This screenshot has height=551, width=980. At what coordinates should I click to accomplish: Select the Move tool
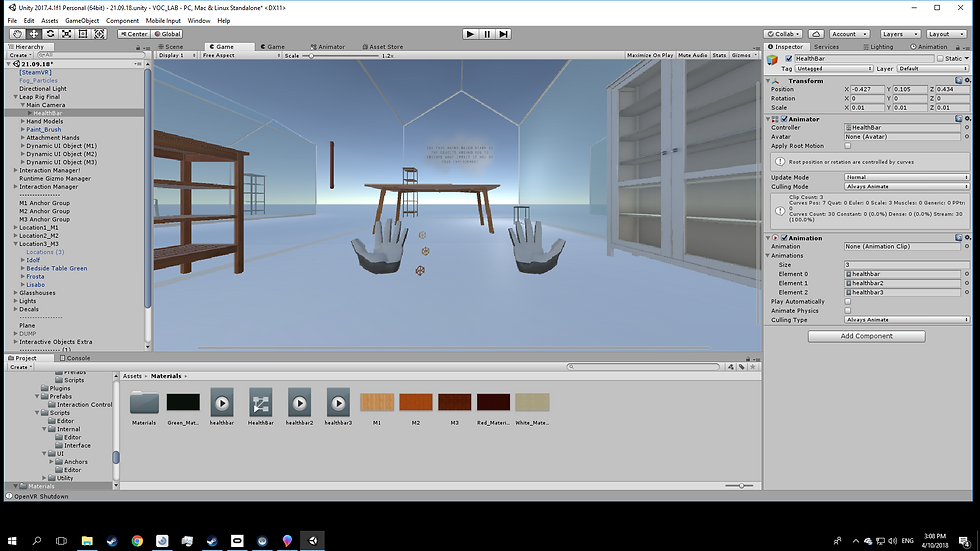coord(34,34)
